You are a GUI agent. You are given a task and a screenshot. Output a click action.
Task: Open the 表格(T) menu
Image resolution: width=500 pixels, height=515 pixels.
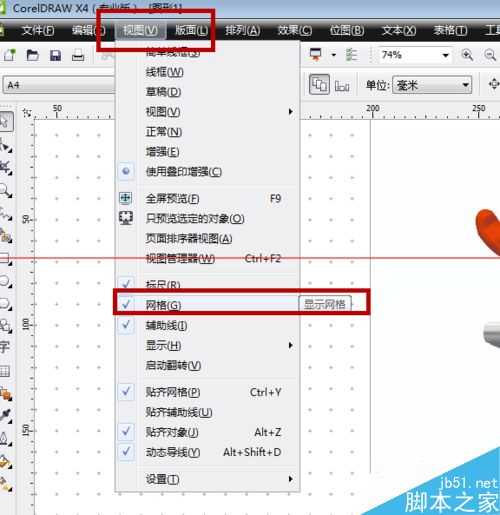pyautogui.click(x=450, y=31)
